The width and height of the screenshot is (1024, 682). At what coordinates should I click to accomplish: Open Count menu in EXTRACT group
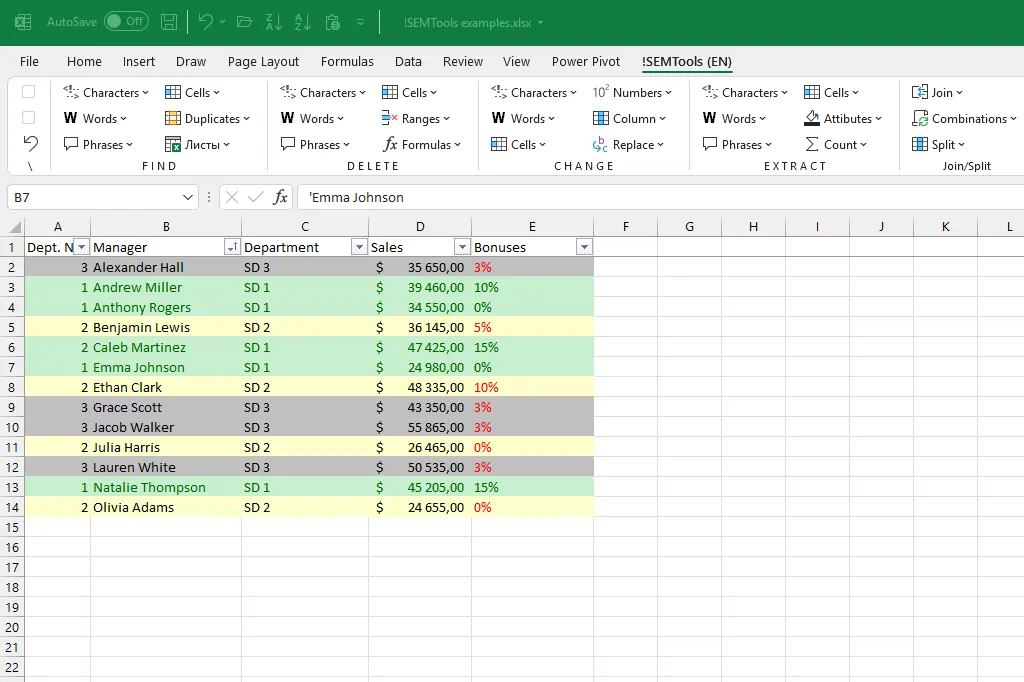click(x=835, y=144)
